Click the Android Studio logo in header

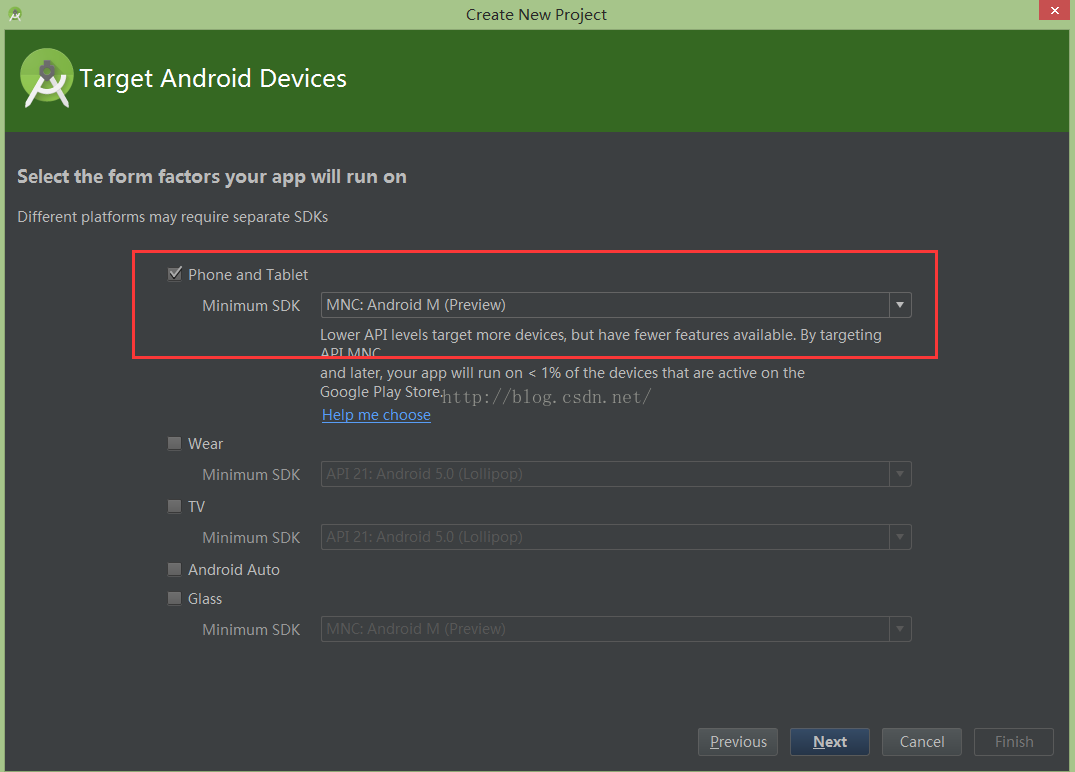tap(47, 78)
